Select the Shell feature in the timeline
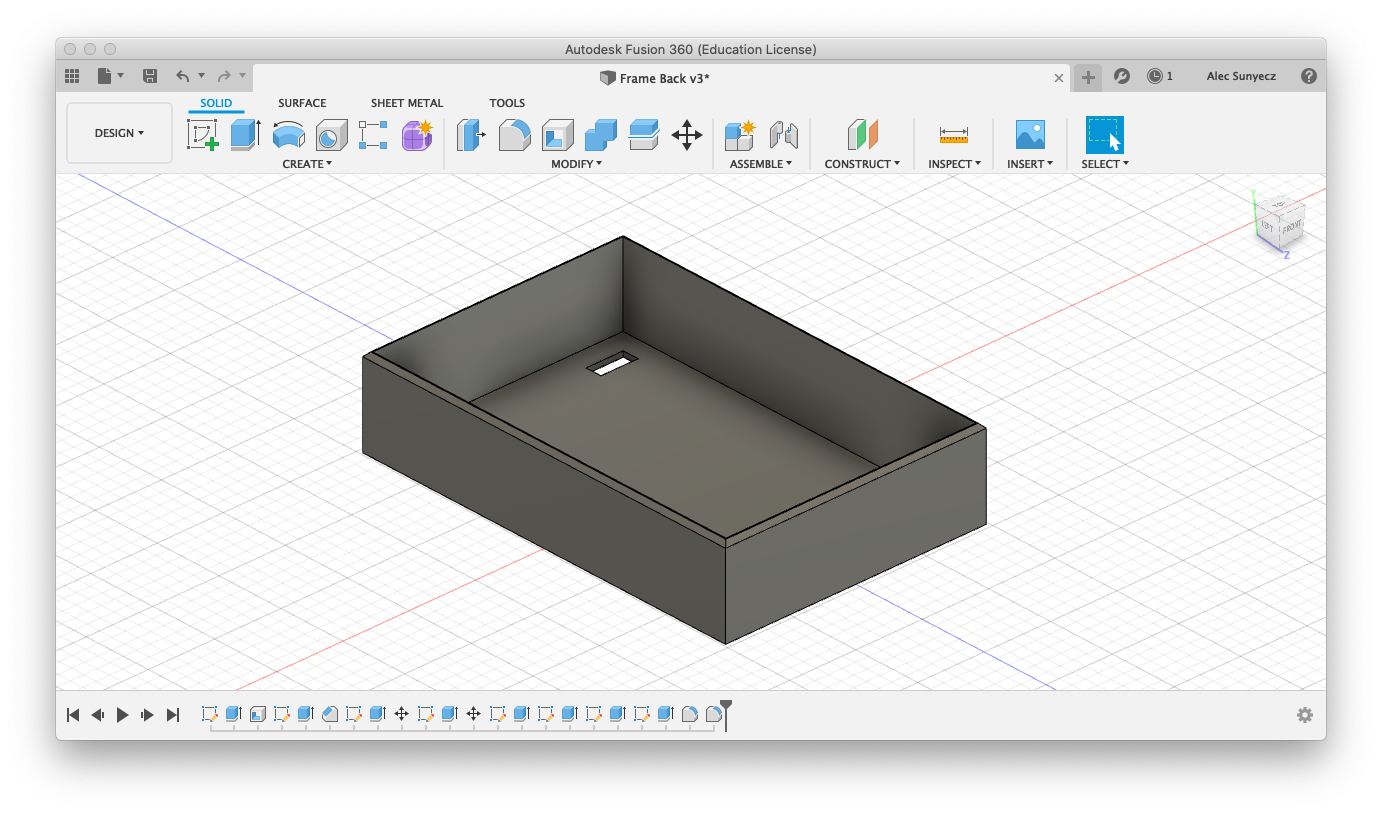Viewport: 1382px width, 814px height. click(257, 714)
